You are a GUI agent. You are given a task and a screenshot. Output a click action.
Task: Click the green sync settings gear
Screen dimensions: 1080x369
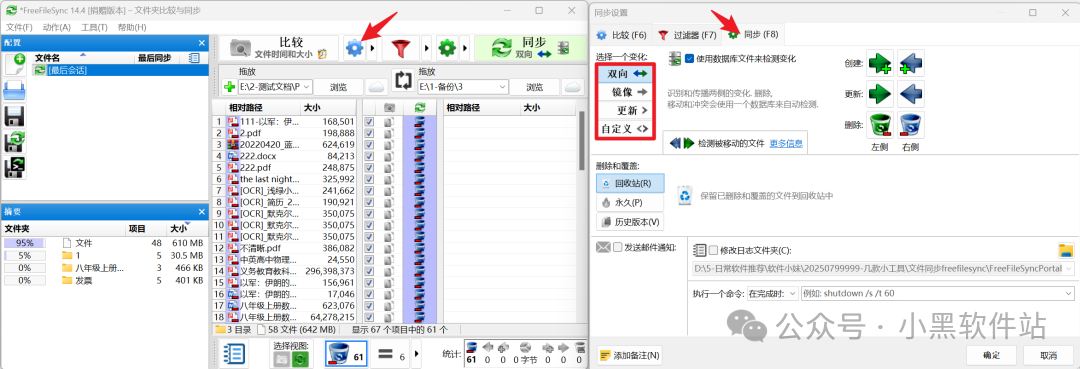click(x=448, y=48)
